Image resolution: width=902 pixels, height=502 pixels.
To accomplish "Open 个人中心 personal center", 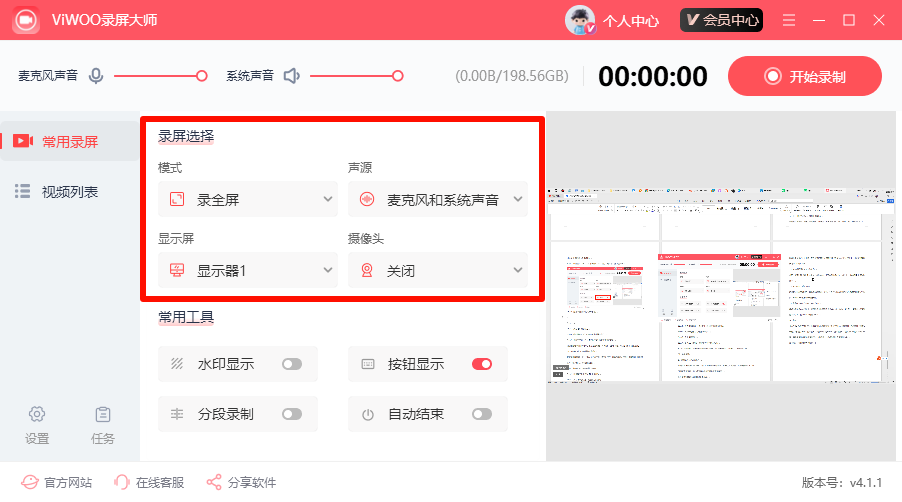I will click(x=630, y=21).
